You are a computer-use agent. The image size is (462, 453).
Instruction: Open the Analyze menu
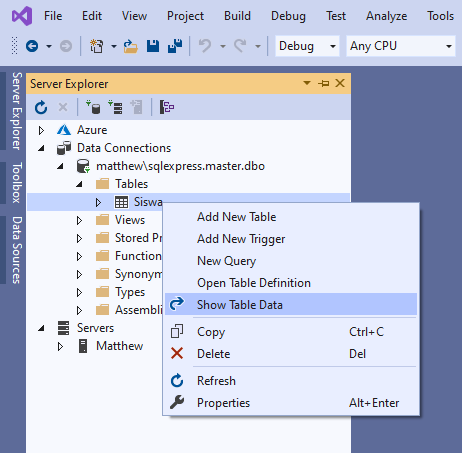tap(387, 16)
